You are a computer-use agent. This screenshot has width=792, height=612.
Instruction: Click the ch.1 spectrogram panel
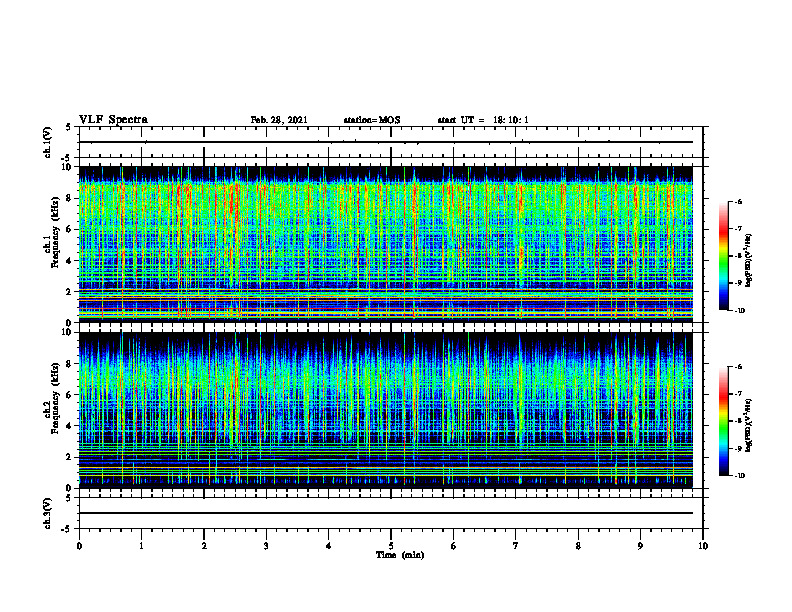click(x=386, y=244)
